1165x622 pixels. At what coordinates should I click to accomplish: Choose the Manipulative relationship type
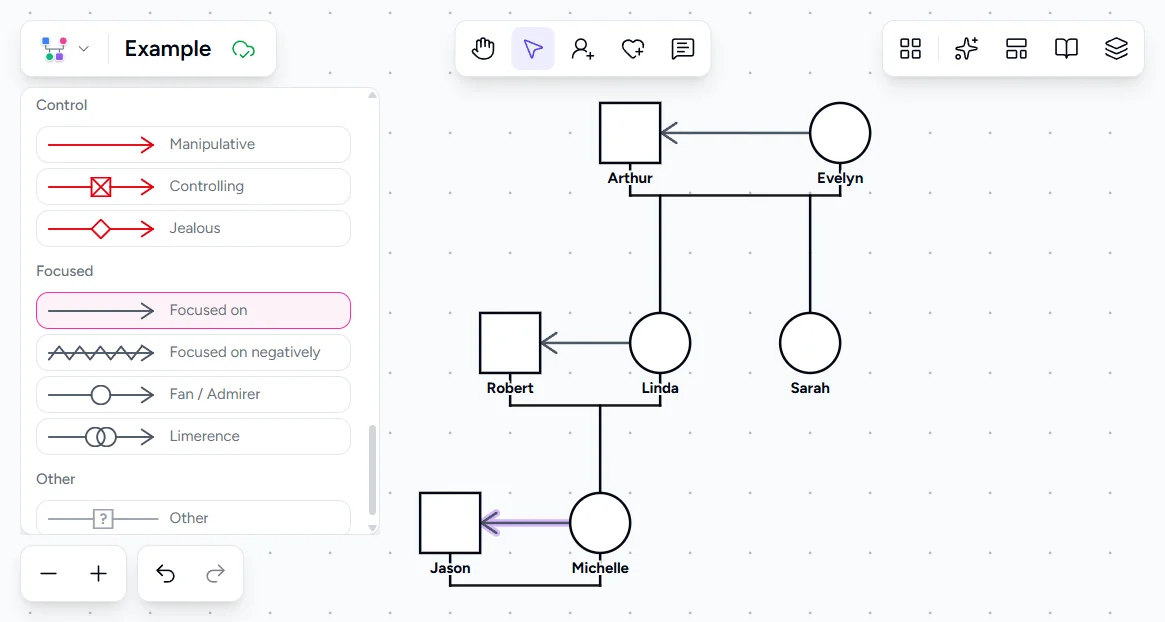193,144
